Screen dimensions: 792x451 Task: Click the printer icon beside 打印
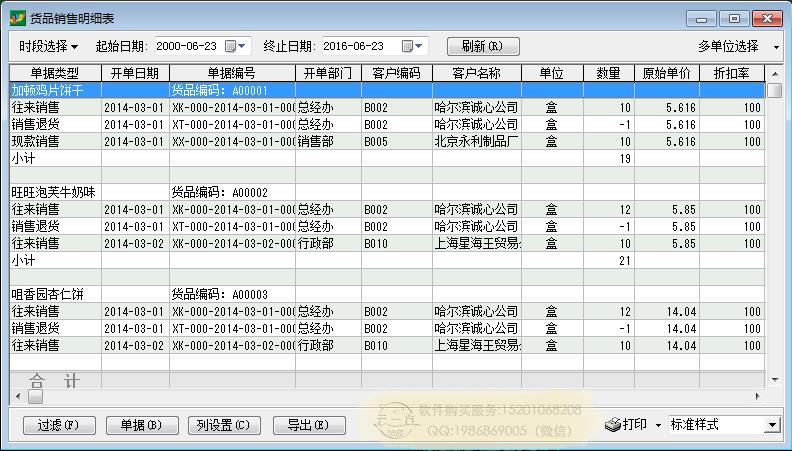[x=613, y=425]
